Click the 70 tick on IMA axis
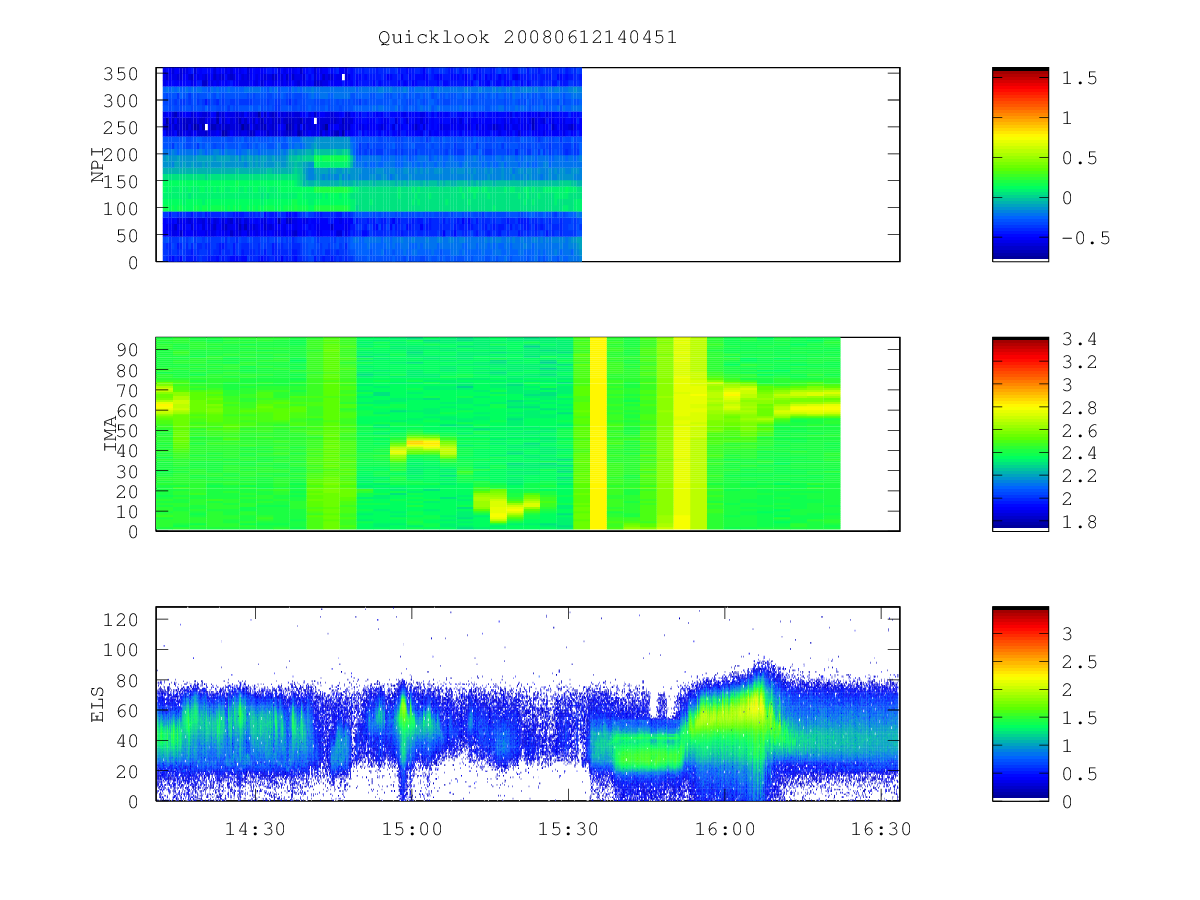 pyautogui.click(x=130, y=390)
